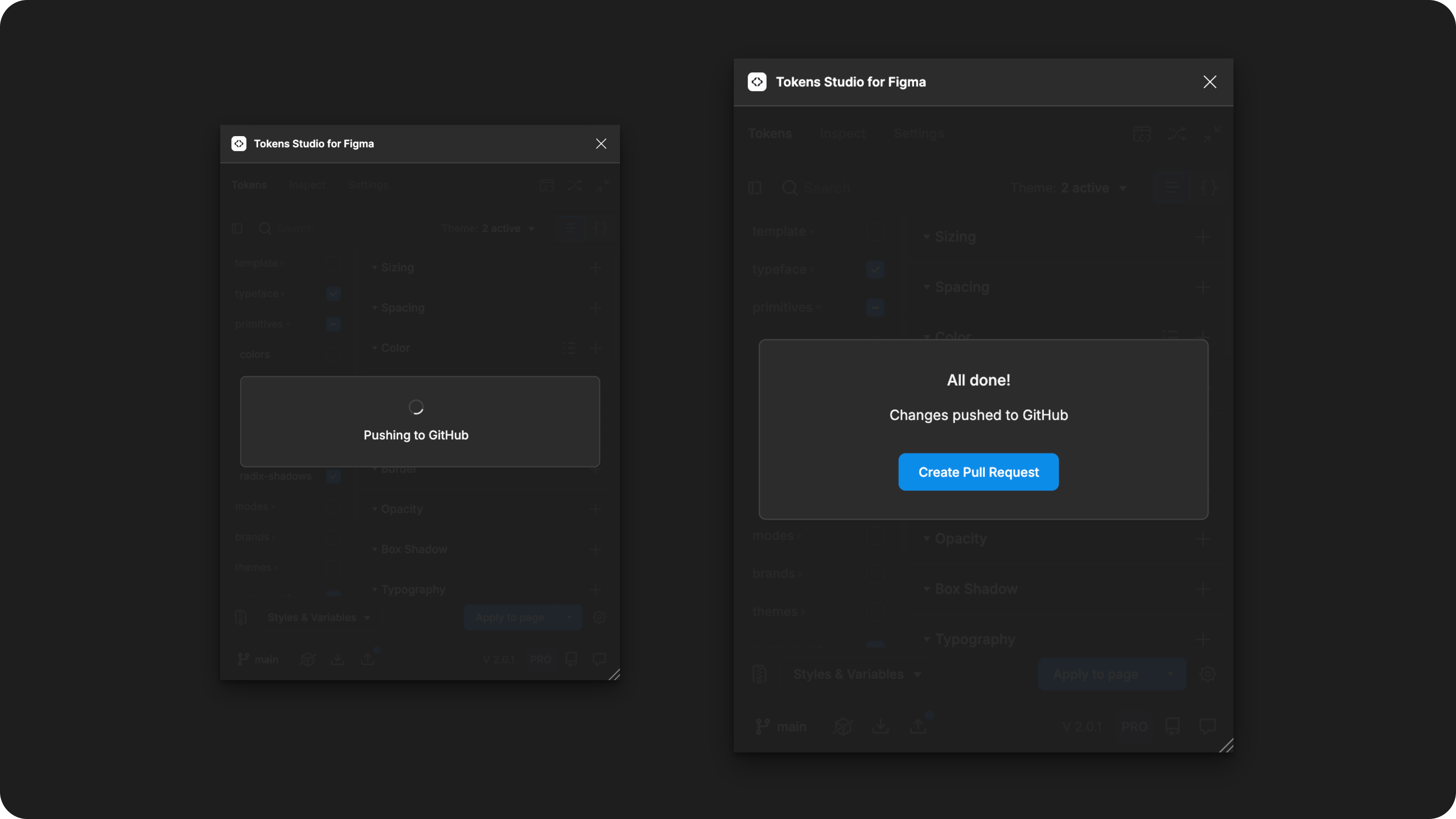Open feedback chat icon in All done window
Screen dimensions: 1456x819
(x=1207, y=726)
